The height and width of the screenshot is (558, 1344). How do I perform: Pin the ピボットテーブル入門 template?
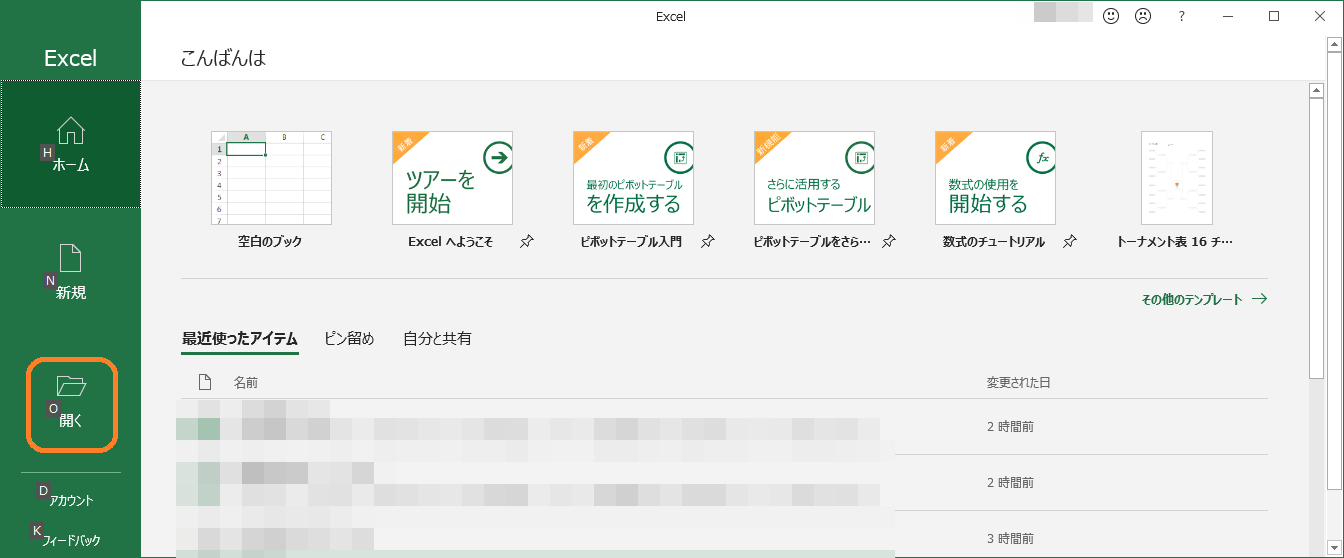click(x=708, y=242)
